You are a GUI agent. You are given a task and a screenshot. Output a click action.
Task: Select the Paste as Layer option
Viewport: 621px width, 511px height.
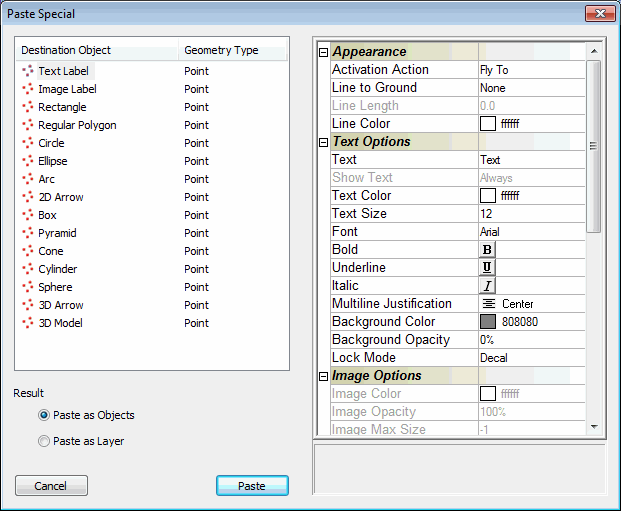pos(43,441)
